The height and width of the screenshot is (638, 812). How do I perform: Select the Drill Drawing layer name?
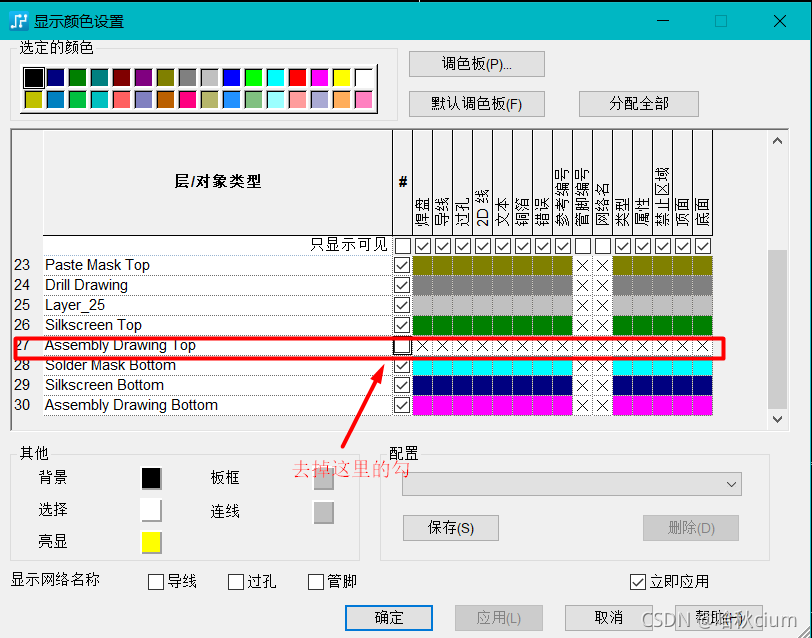86,285
